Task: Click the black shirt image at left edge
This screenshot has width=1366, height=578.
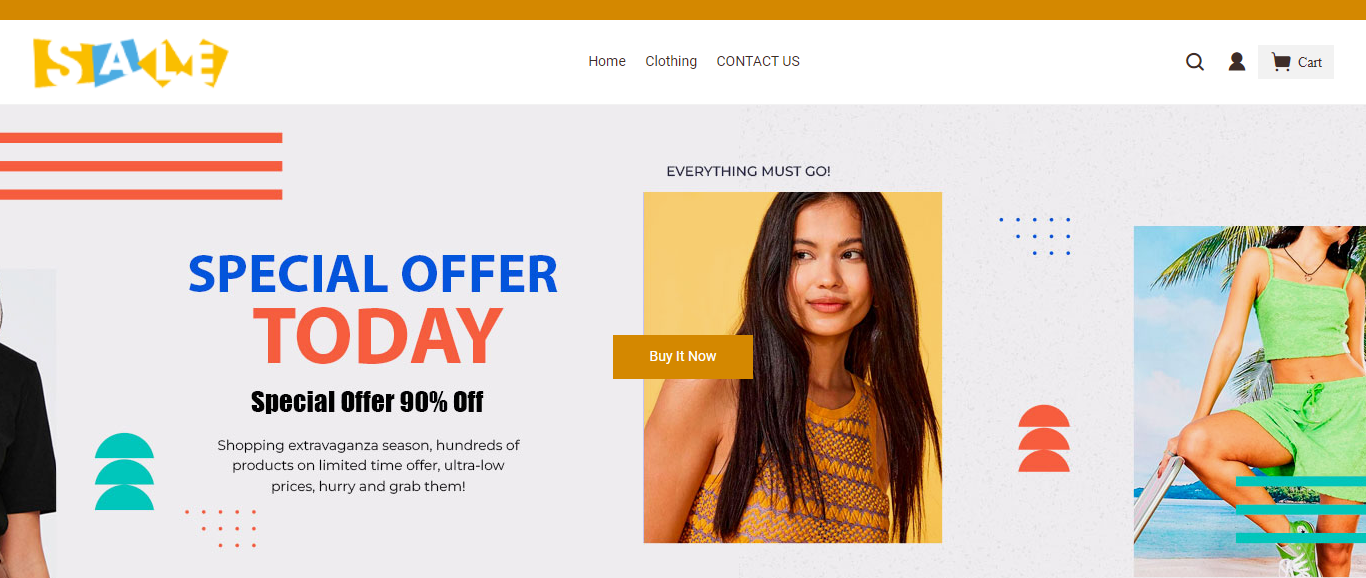Action: click(x=28, y=423)
